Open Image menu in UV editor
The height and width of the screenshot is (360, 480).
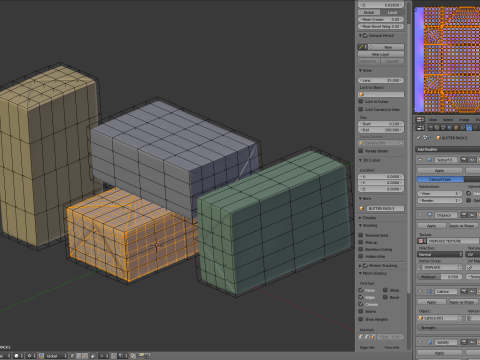(x=464, y=120)
